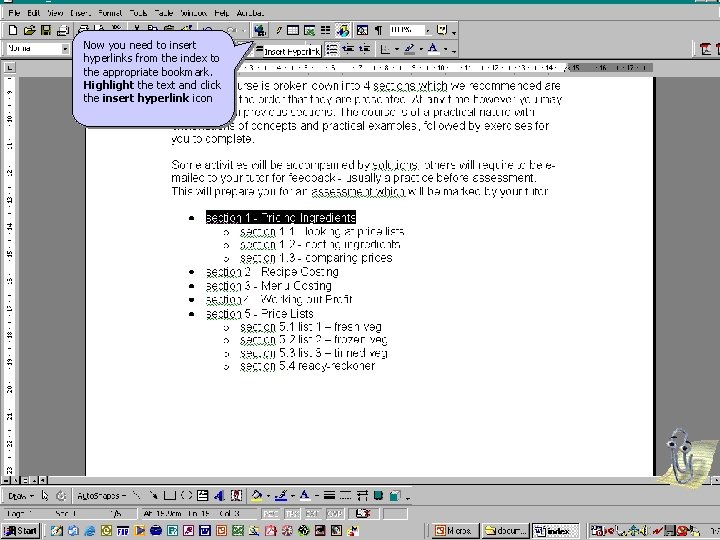The image size is (720, 540).
Task: Click the highlighted Section 1 Pricing Ingredients text
Action: click(281, 218)
